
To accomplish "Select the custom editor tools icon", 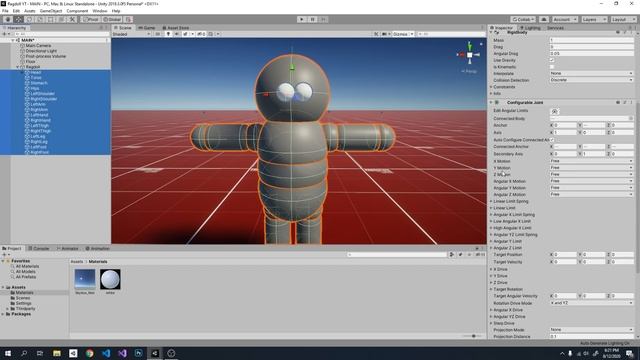I will point(72,19).
